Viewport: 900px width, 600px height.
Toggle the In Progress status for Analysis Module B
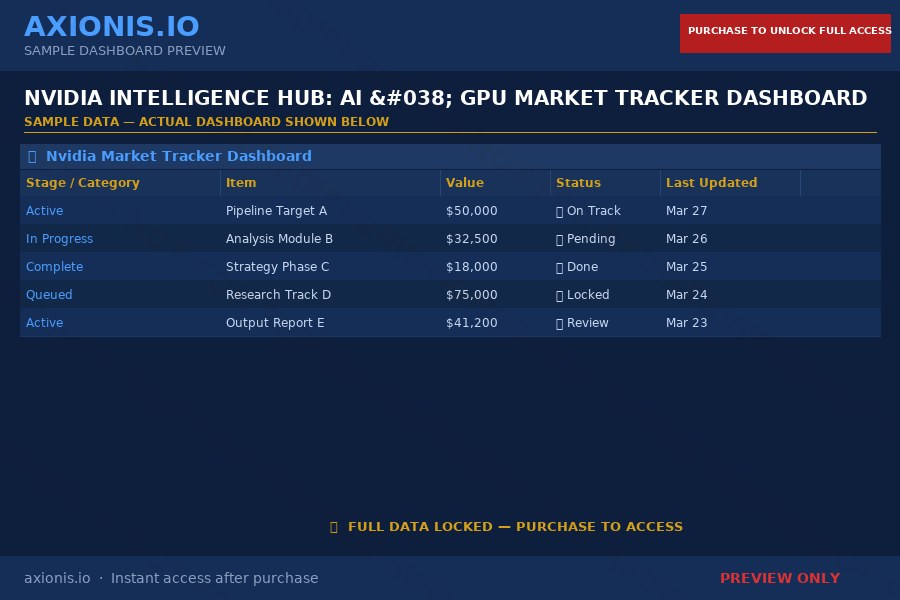pyautogui.click(x=59, y=239)
